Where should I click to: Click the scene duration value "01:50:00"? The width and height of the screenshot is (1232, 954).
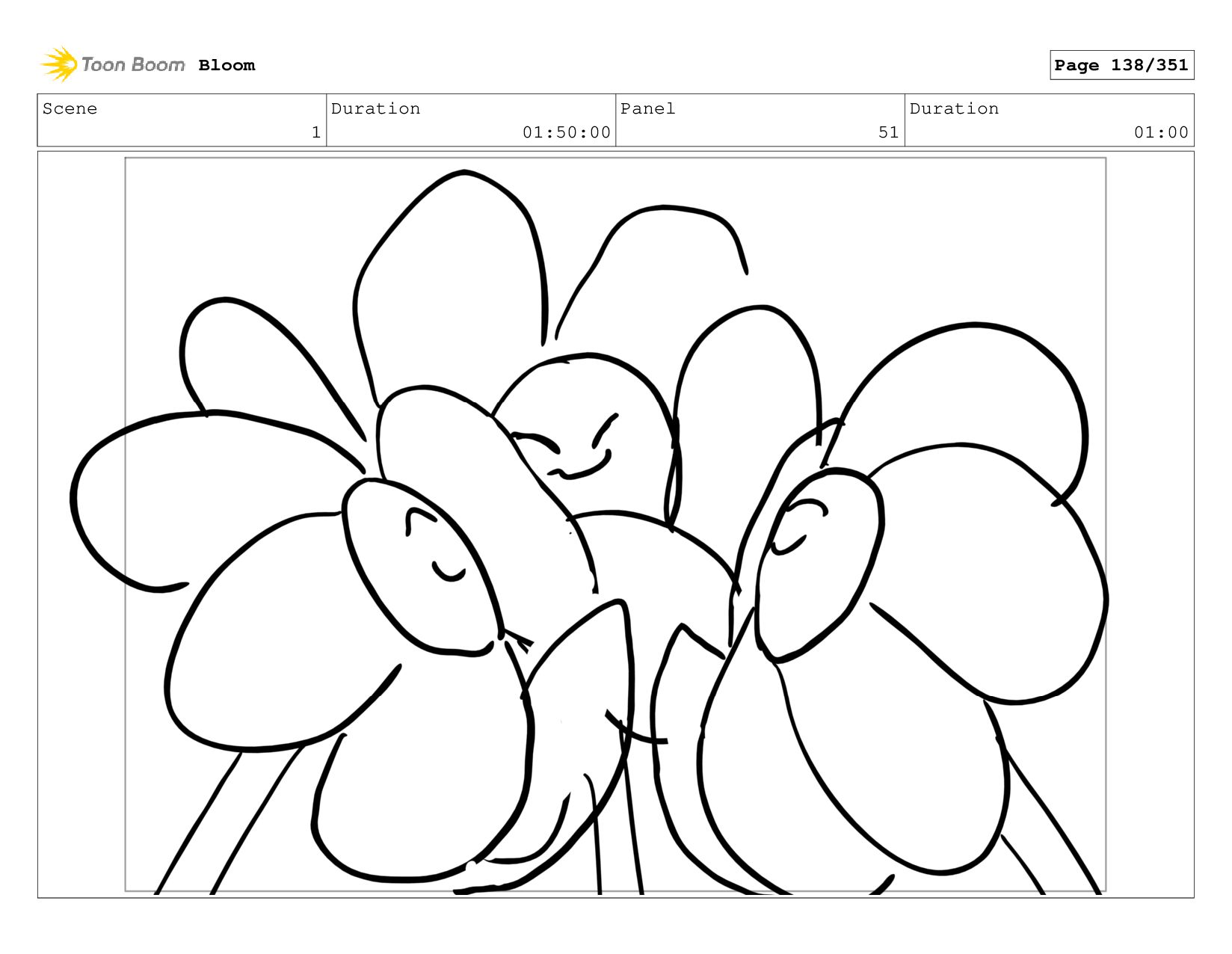click(x=567, y=132)
